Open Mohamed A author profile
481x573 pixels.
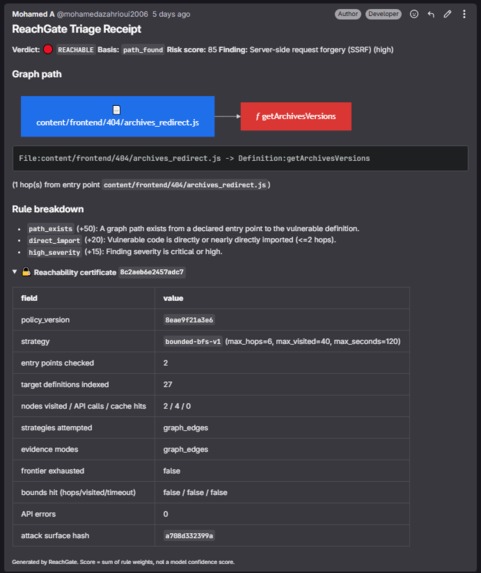pos(33,14)
